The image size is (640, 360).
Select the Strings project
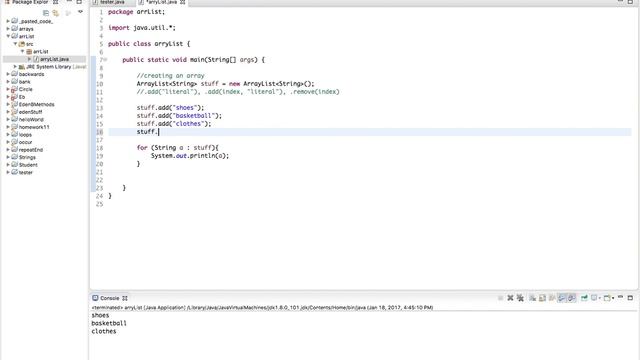point(27,157)
